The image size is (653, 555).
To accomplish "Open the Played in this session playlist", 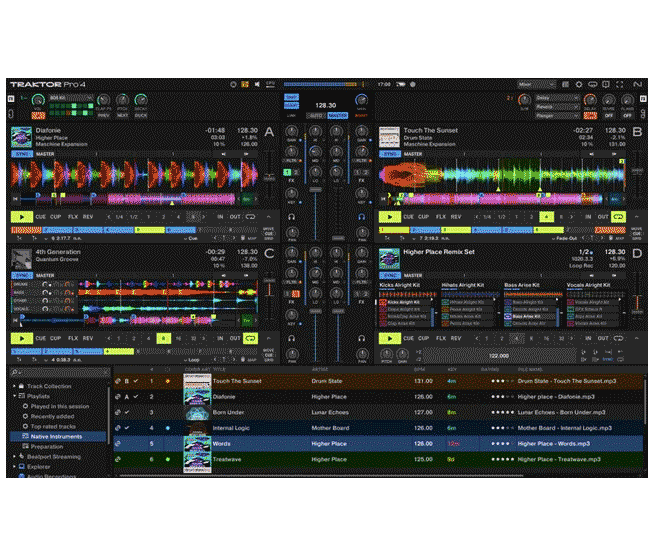I will [x=60, y=406].
